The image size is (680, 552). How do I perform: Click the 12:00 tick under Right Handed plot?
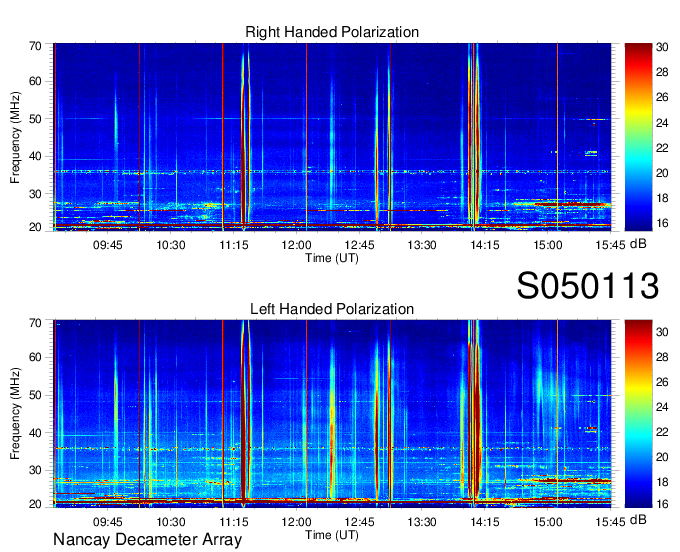click(x=297, y=245)
